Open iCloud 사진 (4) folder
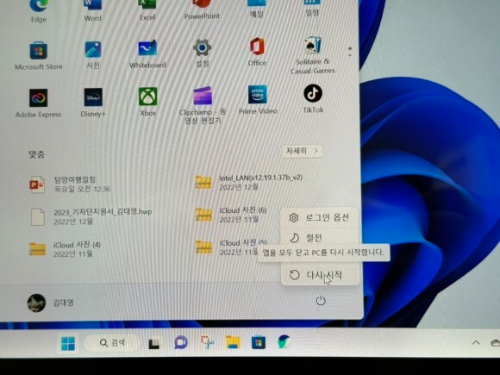The height and width of the screenshot is (375, 500). point(65,249)
